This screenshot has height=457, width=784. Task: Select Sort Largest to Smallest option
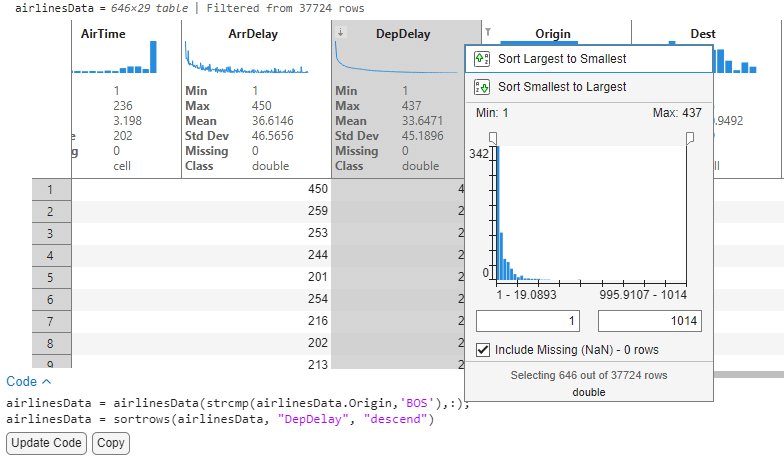coord(562,59)
